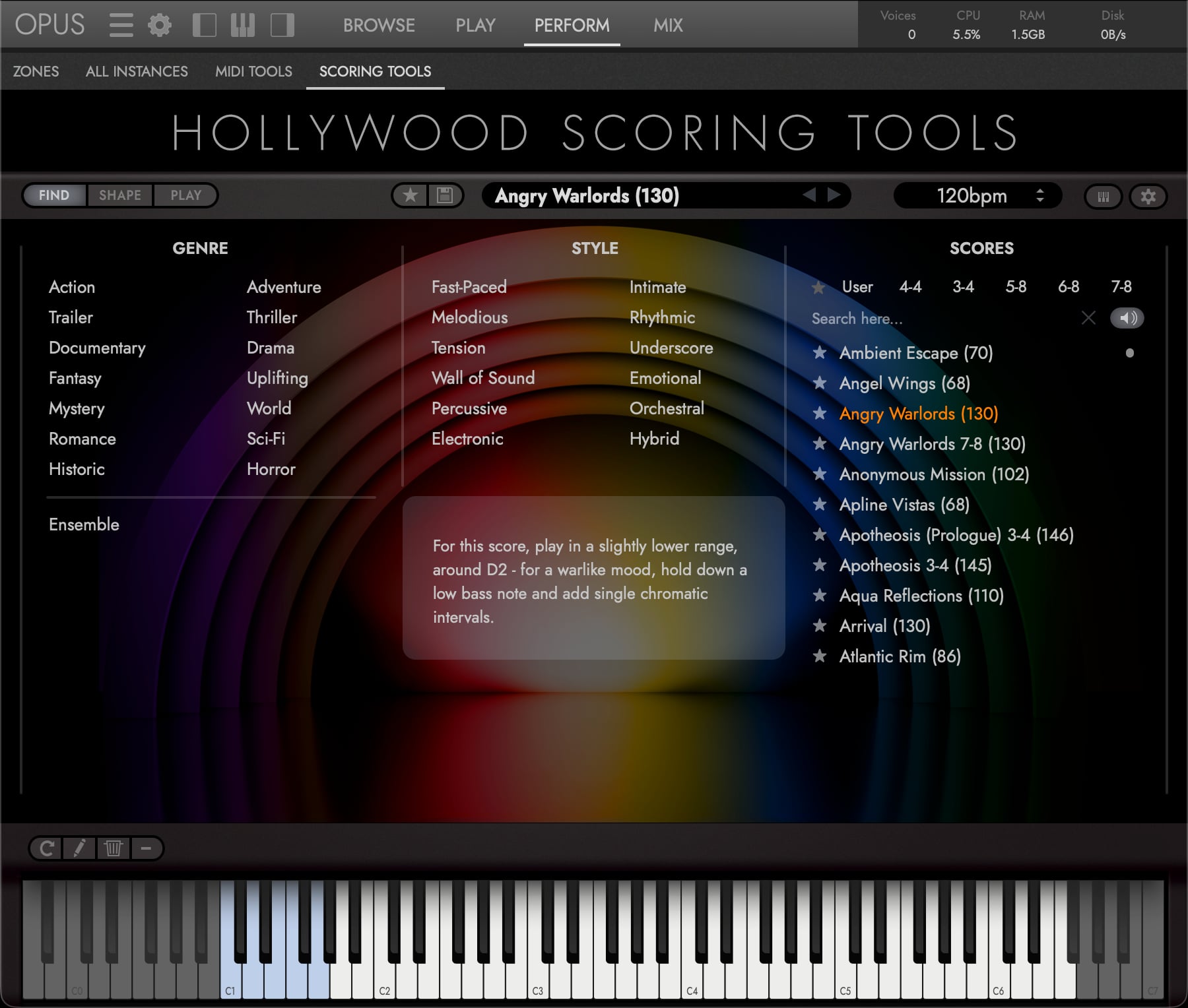The width and height of the screenshot is (1188, 1008).
Task: Select the Horror genre
Action: [x=271, y=469]
